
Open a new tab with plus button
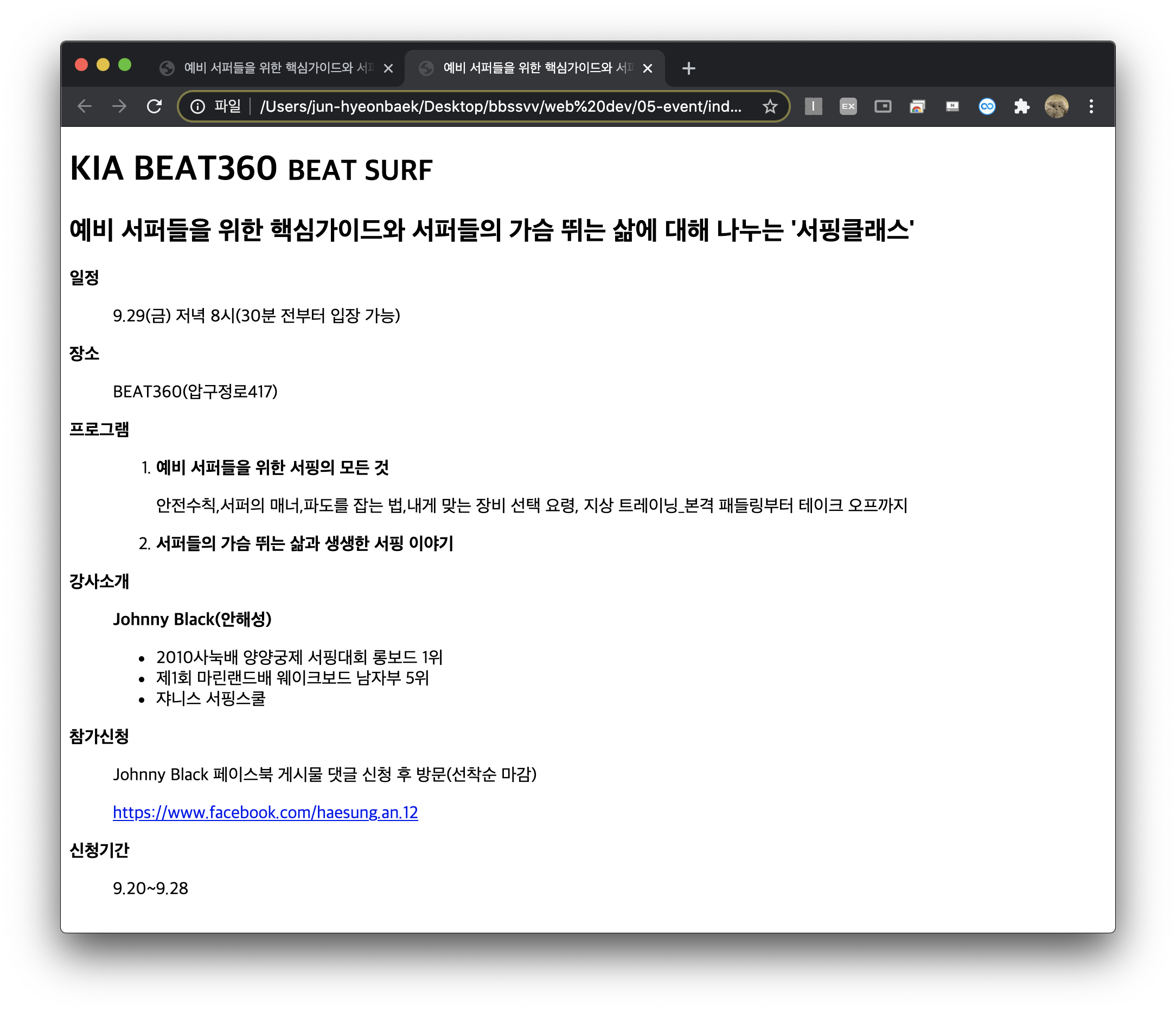pos(688,69)
